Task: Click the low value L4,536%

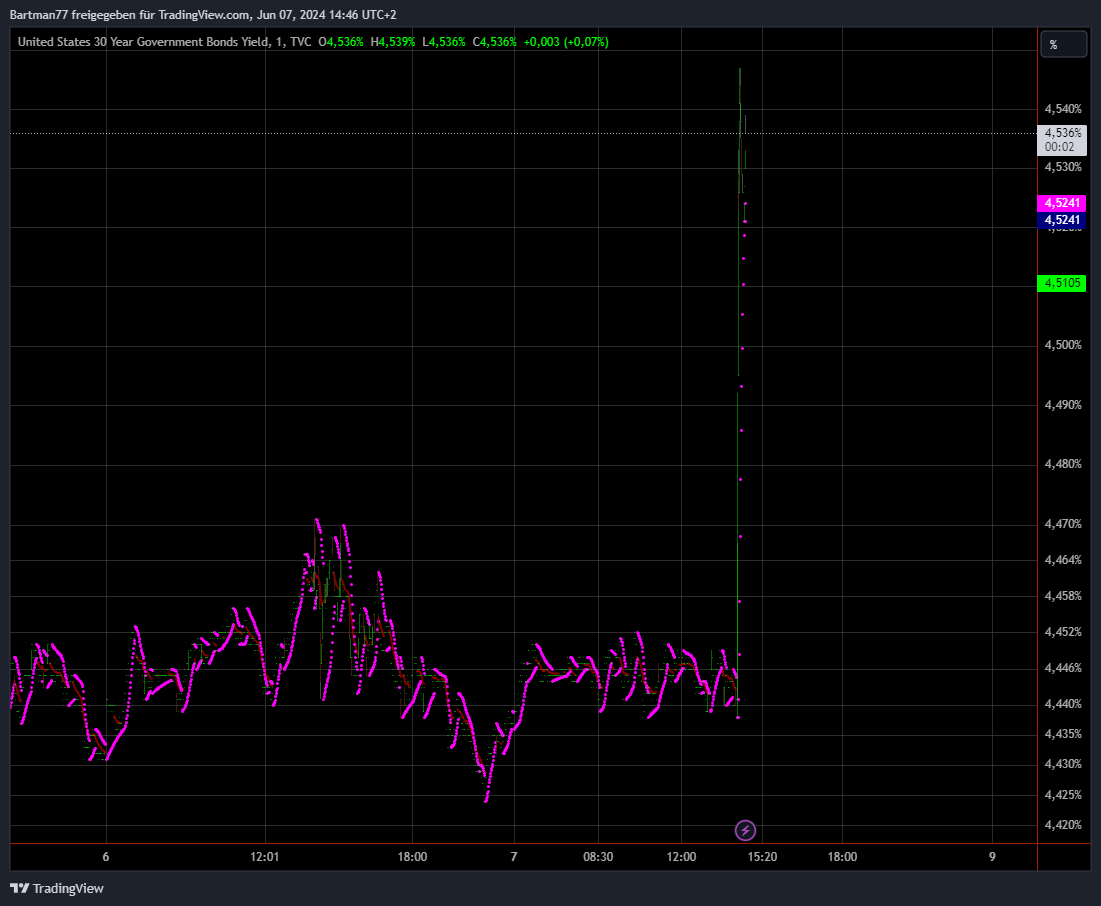Action: pyautogui.click(x=444, y=42)
